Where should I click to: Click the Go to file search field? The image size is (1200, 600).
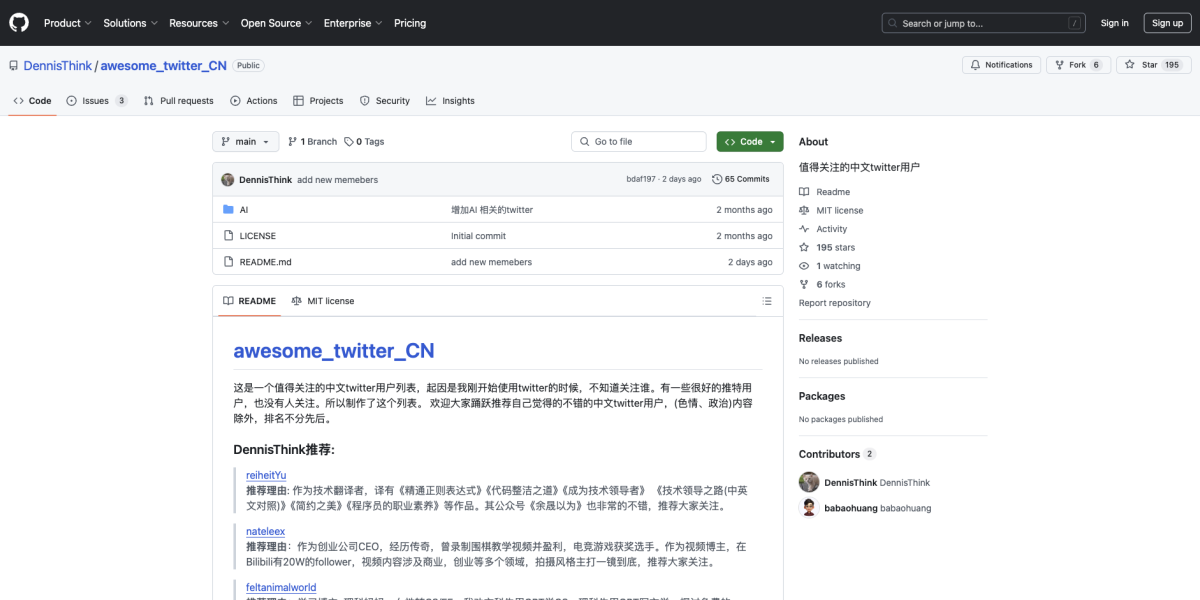pyautogui.click(x=638, y=141)
